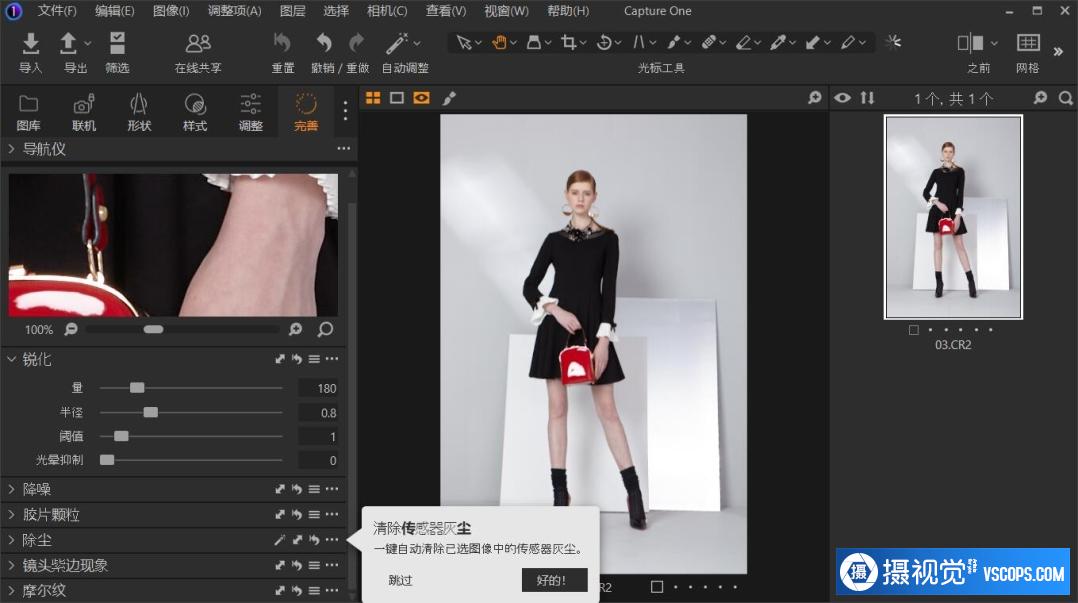Open the 在线共享 online sharing icon
Viewport: 1078px width, 603px height.
pos(198,44)
